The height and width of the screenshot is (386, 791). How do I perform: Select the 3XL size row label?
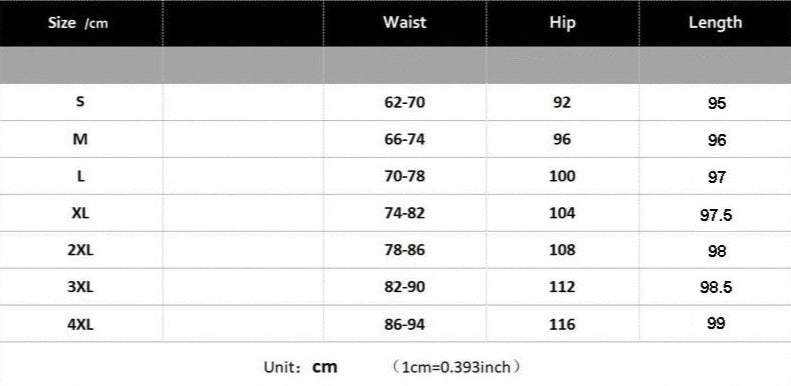[x=80, y=287]
